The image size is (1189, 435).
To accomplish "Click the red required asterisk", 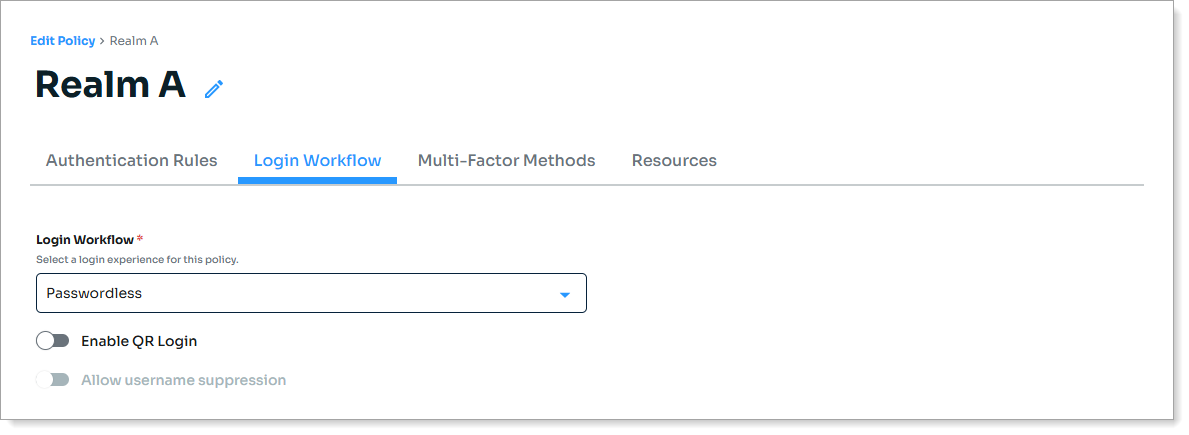I will (x=140, y=240).
